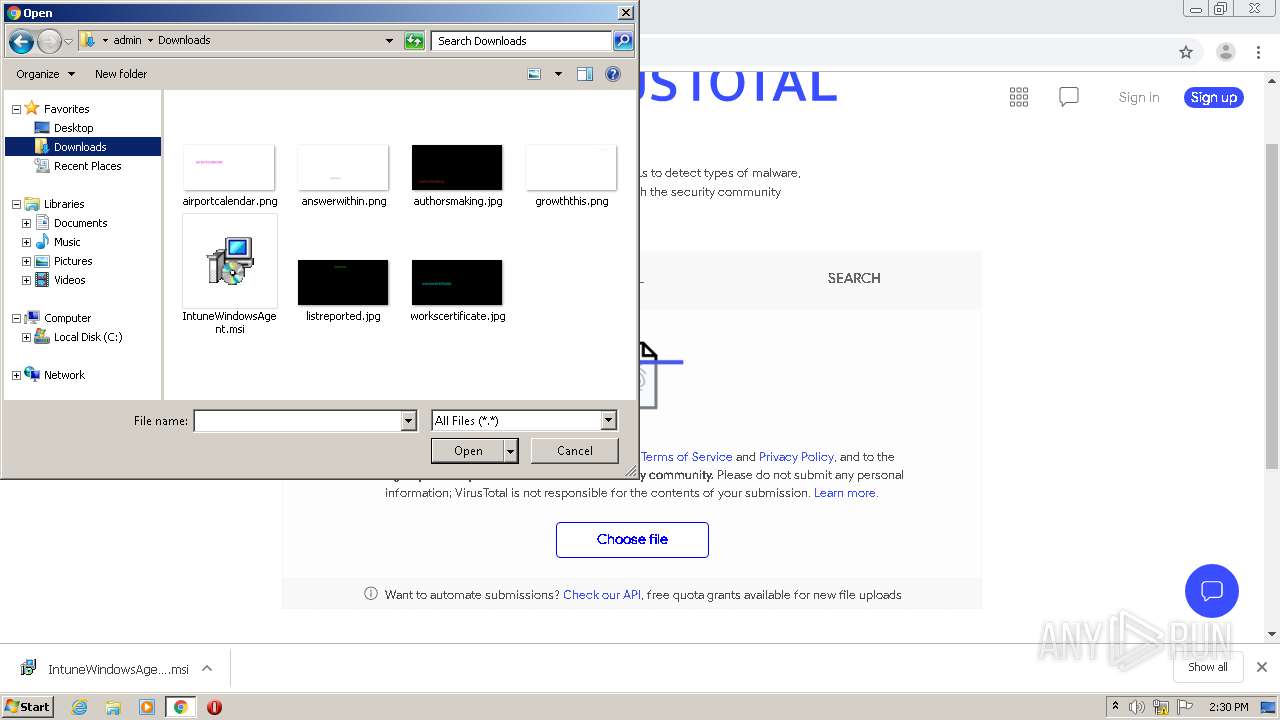Click the Open button split arrow
The width and height of the screenshot is (1280, 720).
pyautogui.click(x=511, y=451)
